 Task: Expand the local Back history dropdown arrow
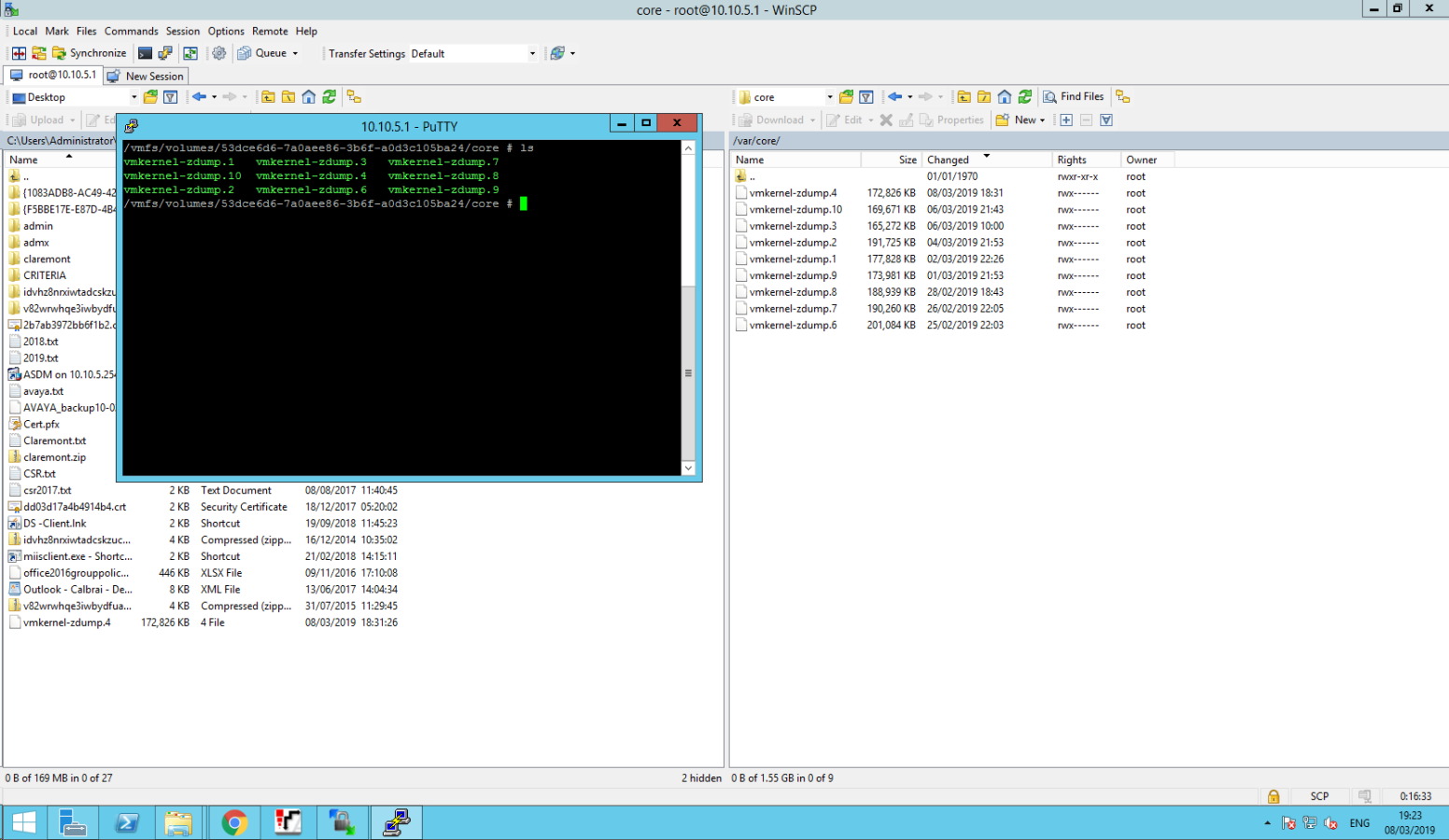[214, 97]
